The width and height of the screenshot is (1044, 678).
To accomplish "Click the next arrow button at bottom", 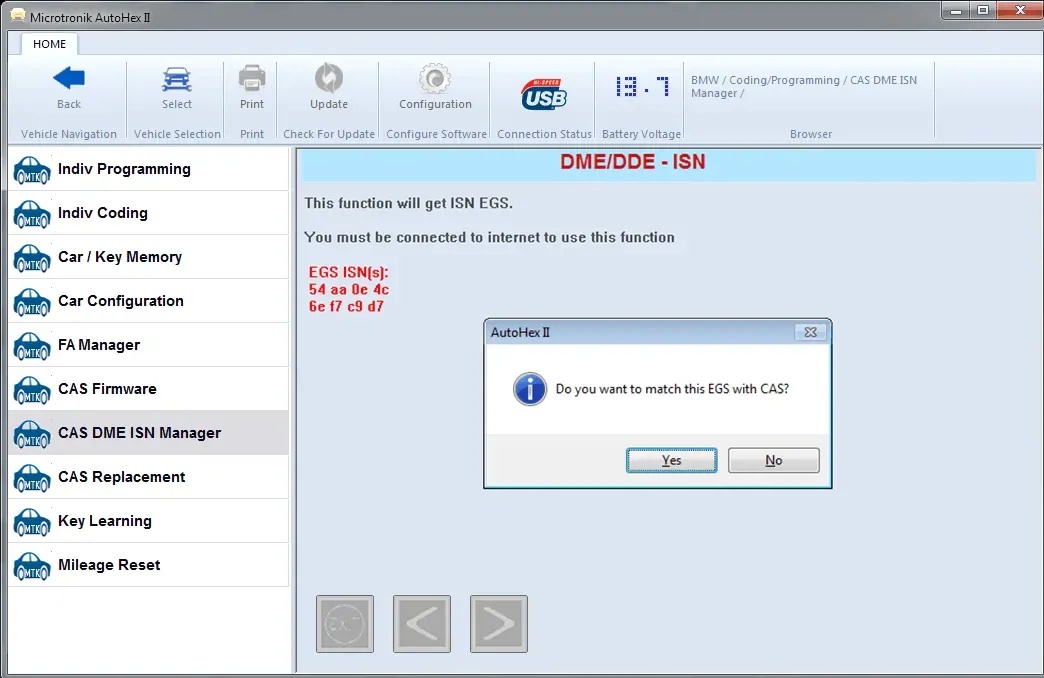I will tap(499, 624).
